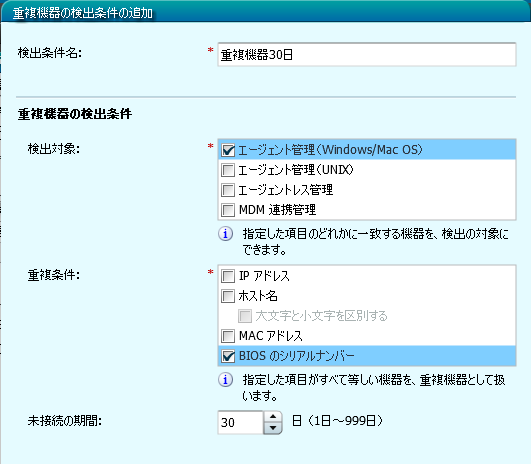Image resolution: width=531 pixels, height=464 pixels.
Task: Tick the MDM 連携管理 checkbox
Action: 228,210
